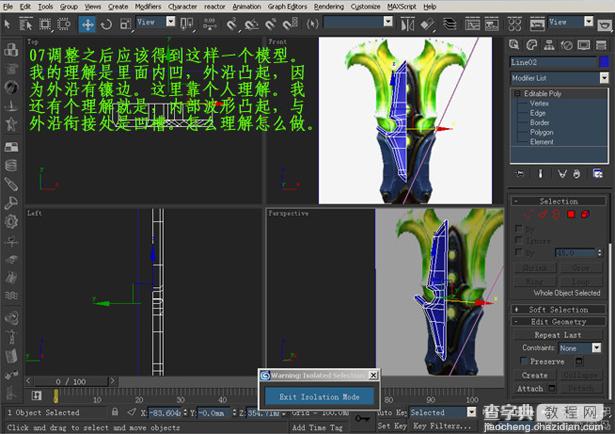Toggle the Select and Manipulate tool

[210, 24]
